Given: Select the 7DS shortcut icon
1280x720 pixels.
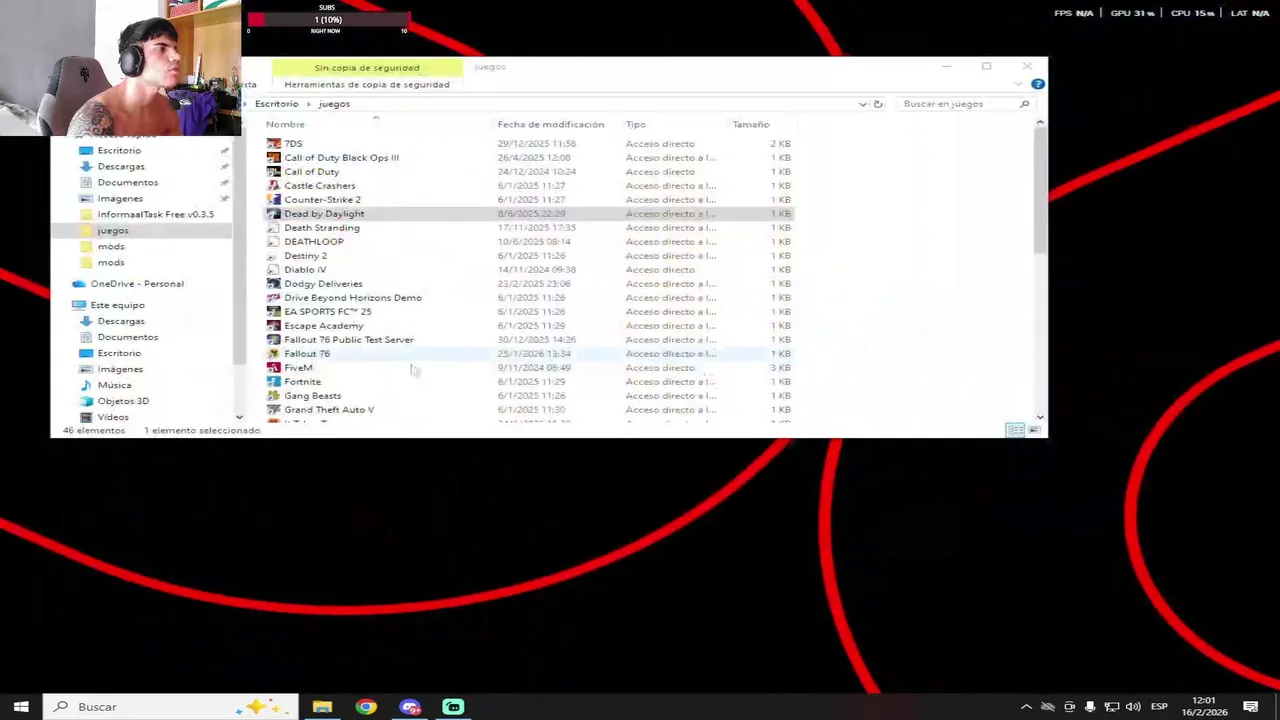Looking at the screenshot, I should click(x=274, y=144).
